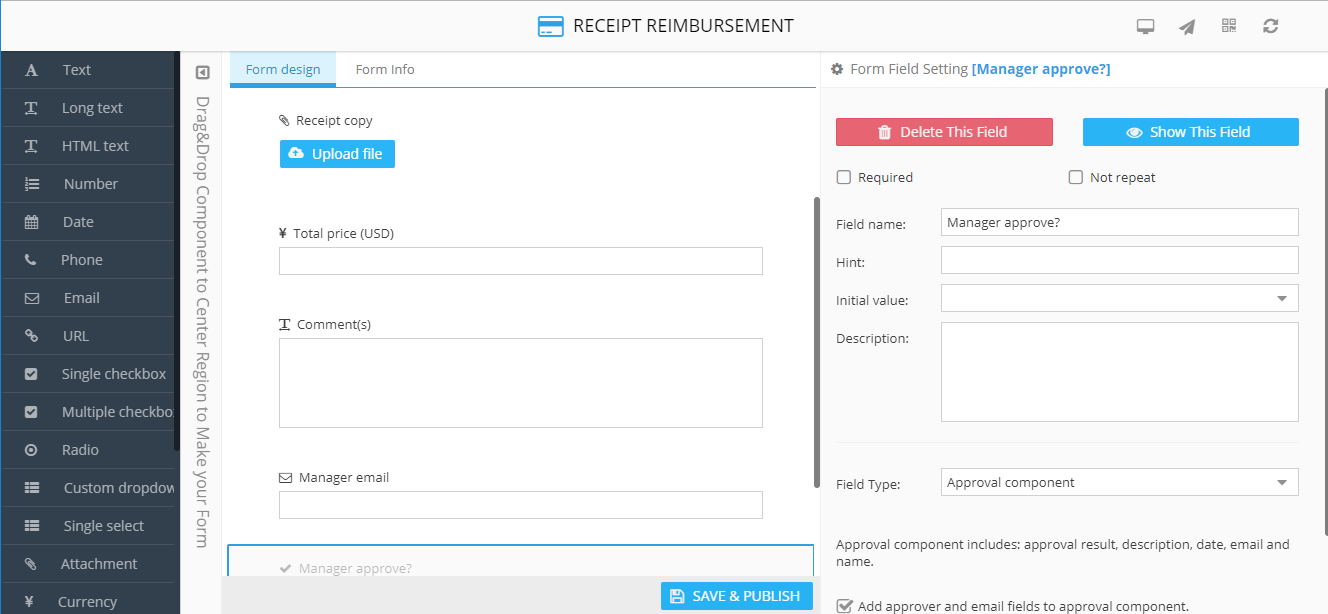Select the HTML text component
The height and width of the screenshot is (614, 1328).
(x=88, y=146)
